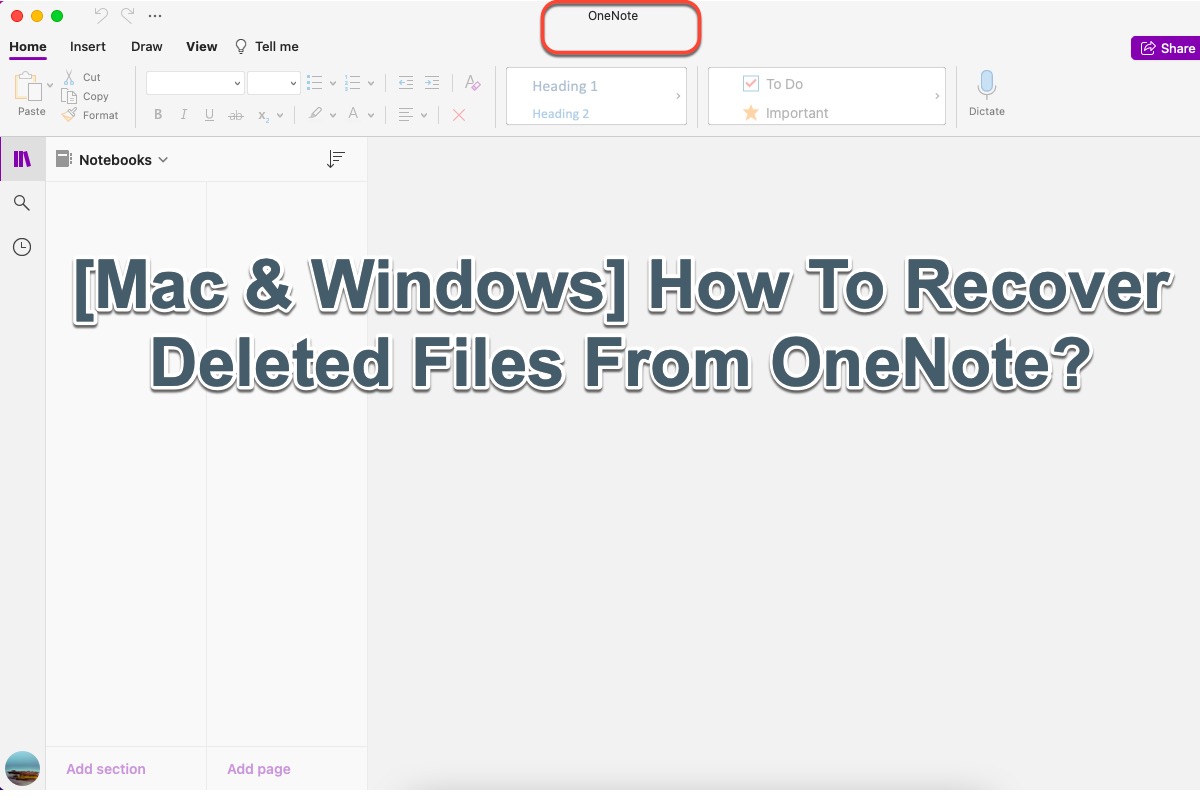Click the purple Share button

pyautogui.click(x=1166, y=48)
